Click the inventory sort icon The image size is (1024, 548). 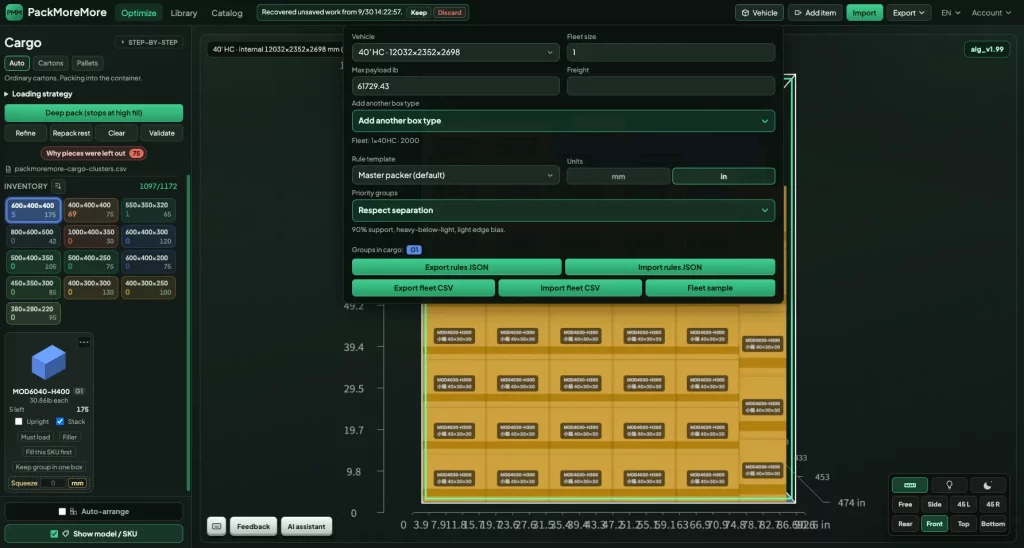pos(57,186)
